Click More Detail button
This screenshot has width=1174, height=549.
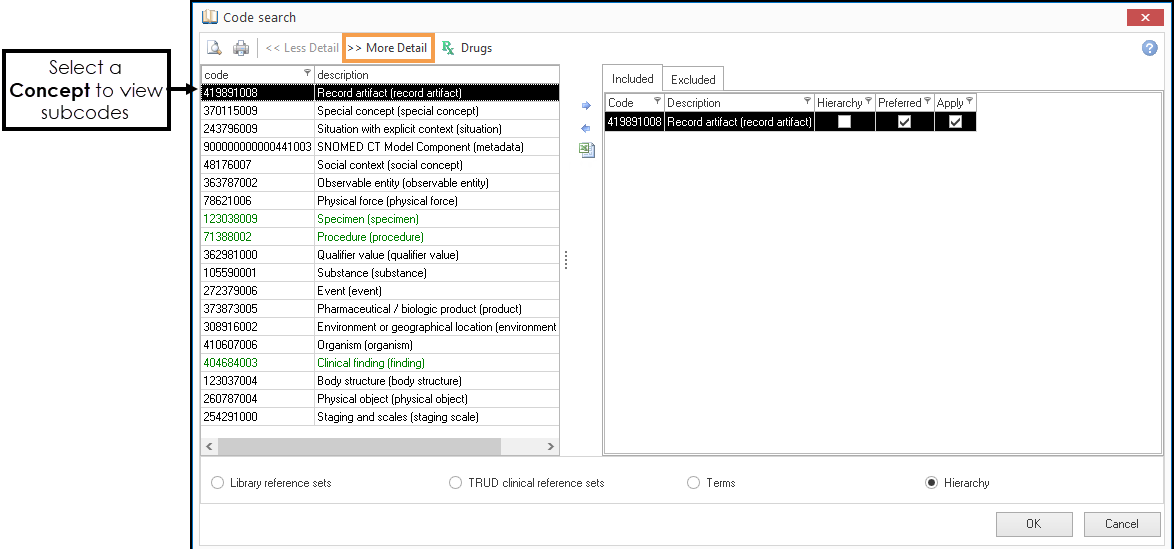388,48
